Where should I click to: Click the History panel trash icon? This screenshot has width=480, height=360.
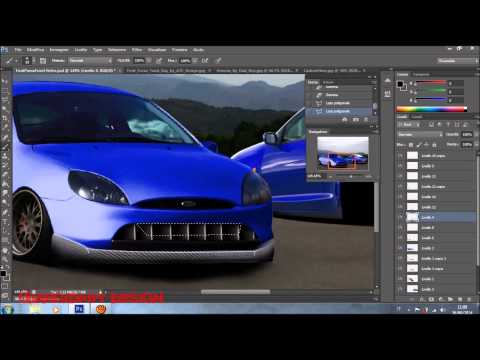(x=366, y=120)
